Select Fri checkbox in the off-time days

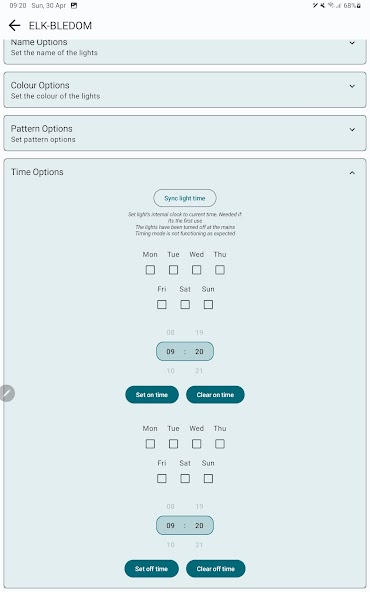(x=162, y=478)
